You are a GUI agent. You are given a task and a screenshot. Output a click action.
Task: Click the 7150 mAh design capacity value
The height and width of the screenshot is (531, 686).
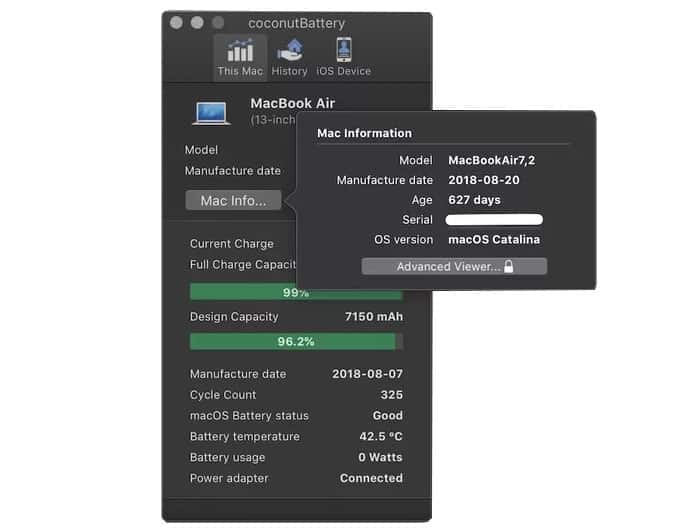click(374, 317)
